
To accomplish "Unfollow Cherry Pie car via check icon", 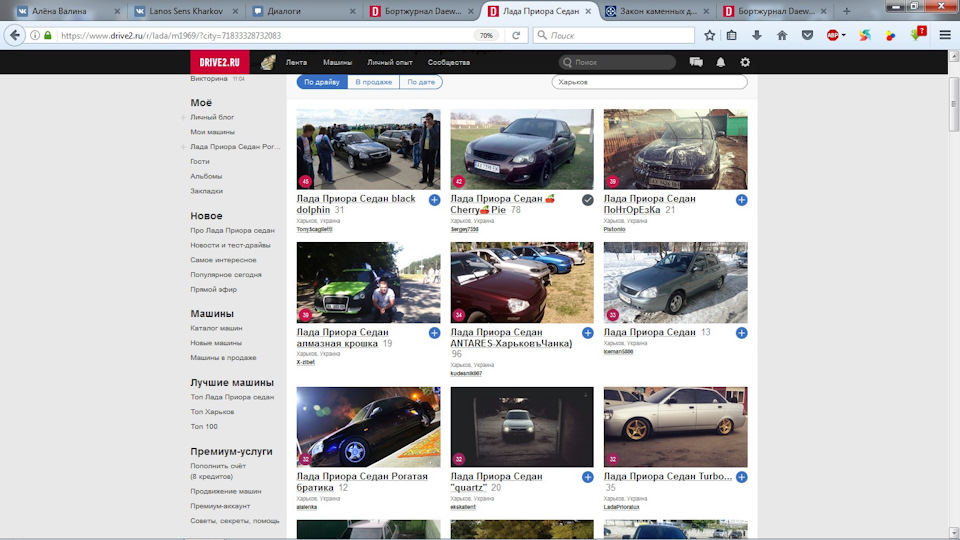I will pyautogui.click(x=588, y=200).
